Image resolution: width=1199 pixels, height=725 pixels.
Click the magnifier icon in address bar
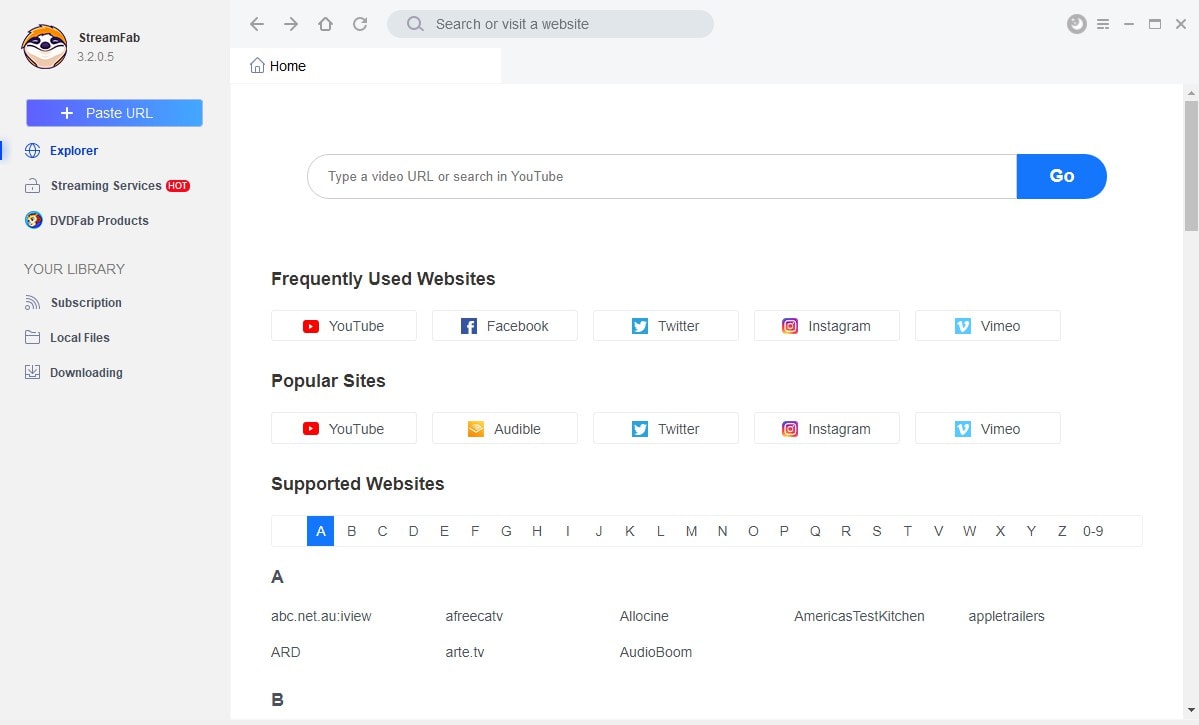point(414,24)
